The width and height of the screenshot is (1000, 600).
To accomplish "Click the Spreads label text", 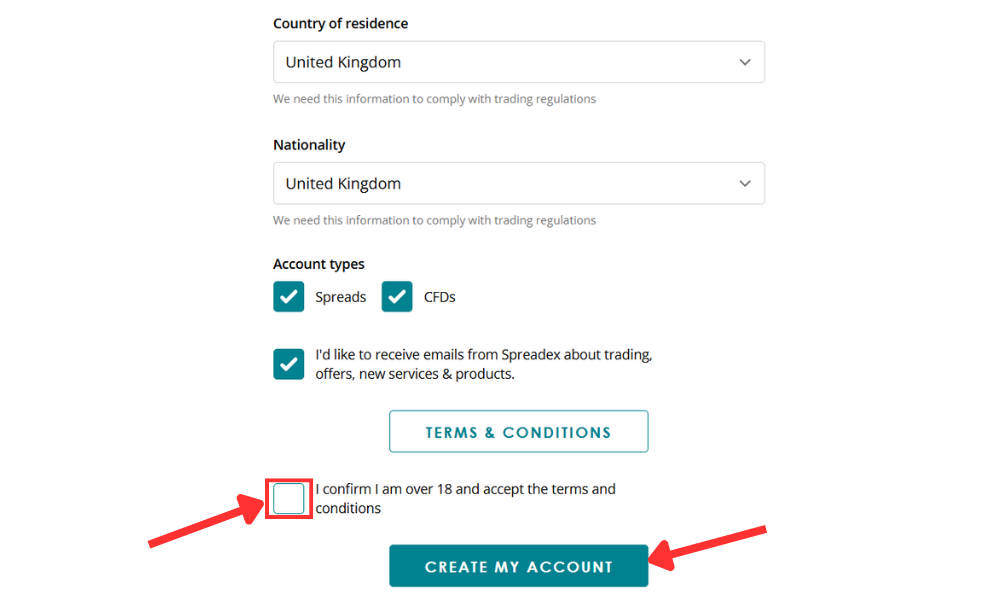I will 341,297.
